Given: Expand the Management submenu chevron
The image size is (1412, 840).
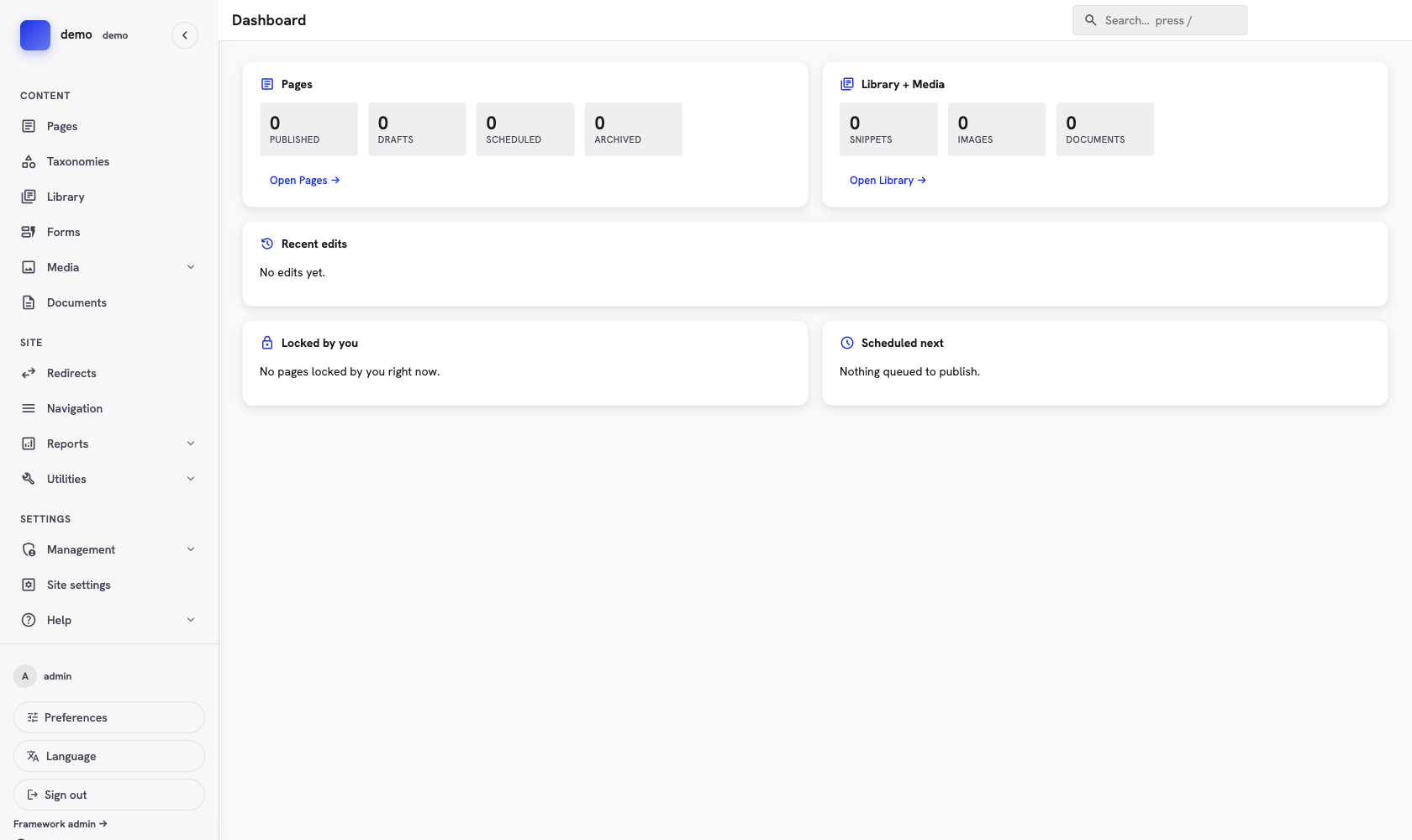Looking at the screenshot, I should pyautogui.click(x=191, y=549).
